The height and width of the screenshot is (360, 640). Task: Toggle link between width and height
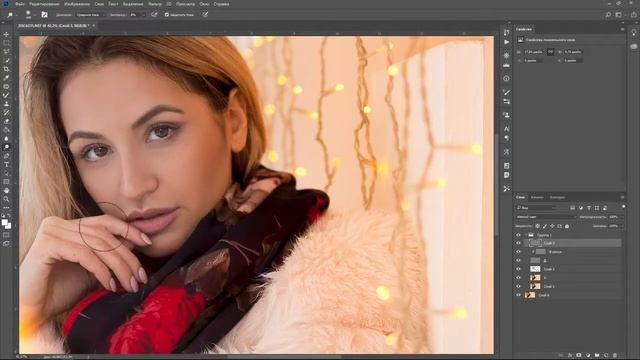tap(551, 52)
